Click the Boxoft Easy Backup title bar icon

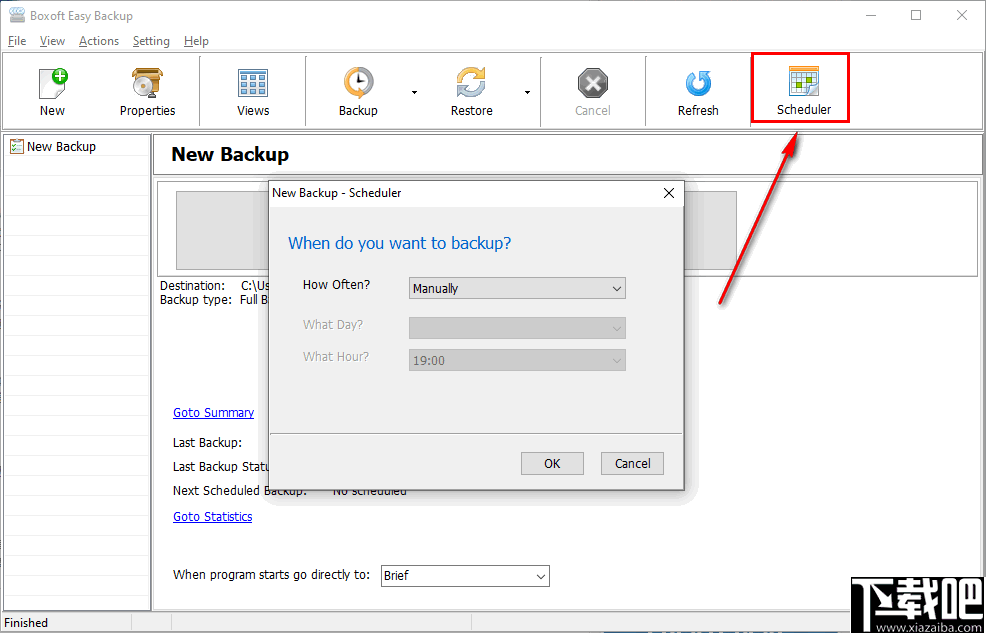(x=15, y=14)
